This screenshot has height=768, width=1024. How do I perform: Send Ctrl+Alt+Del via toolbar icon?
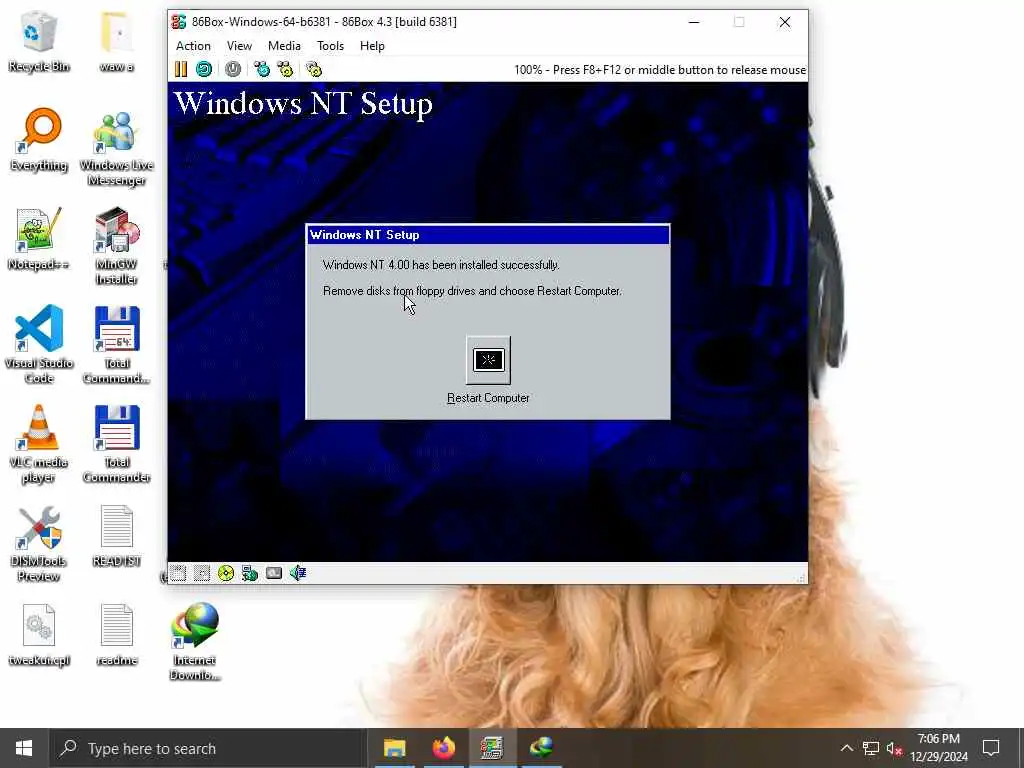click(262, 69)
